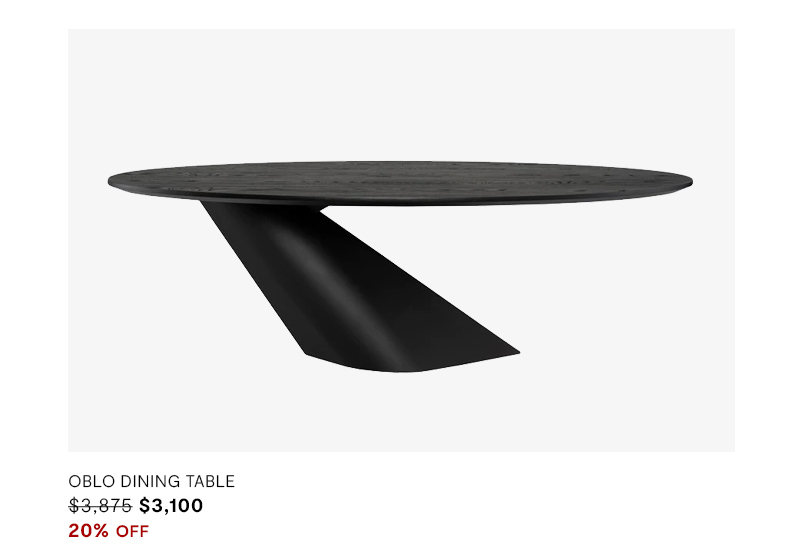Click the oval black tabletop in photo
Image resolution: width=800 pixels, height=557 pixels.
[400, 184]
